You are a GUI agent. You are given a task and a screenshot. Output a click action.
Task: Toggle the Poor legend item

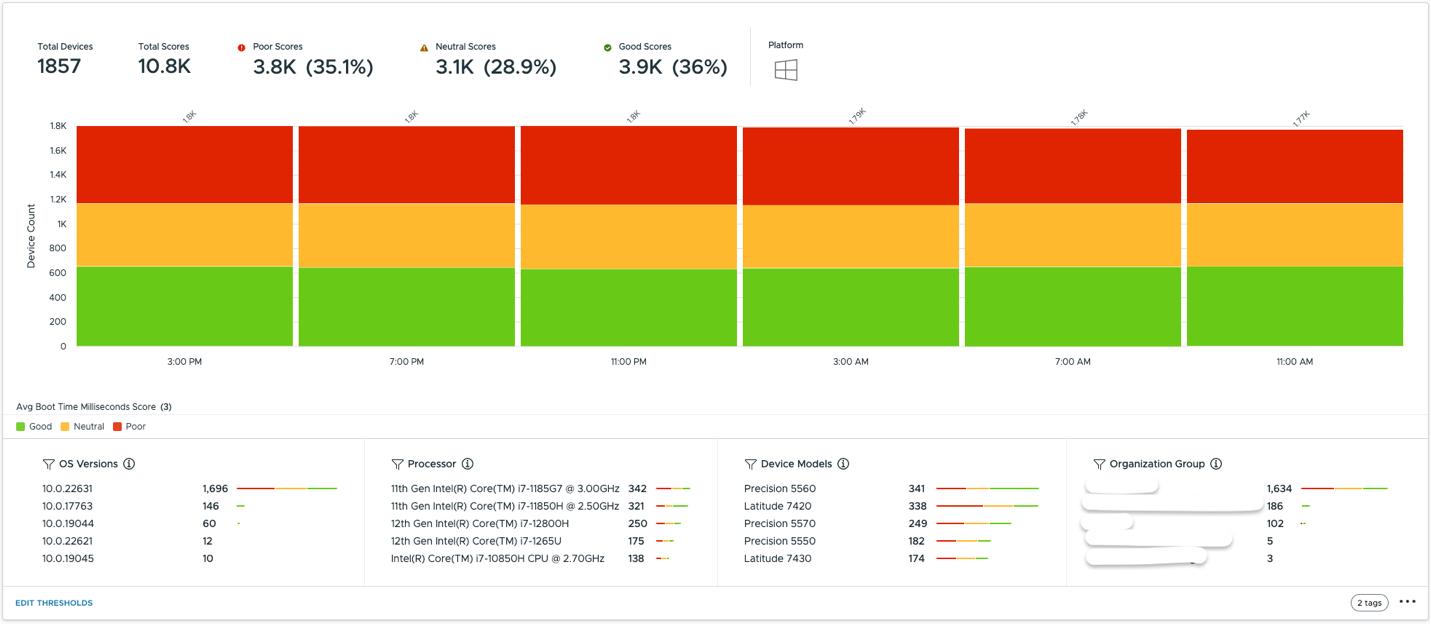coord(126,426)
